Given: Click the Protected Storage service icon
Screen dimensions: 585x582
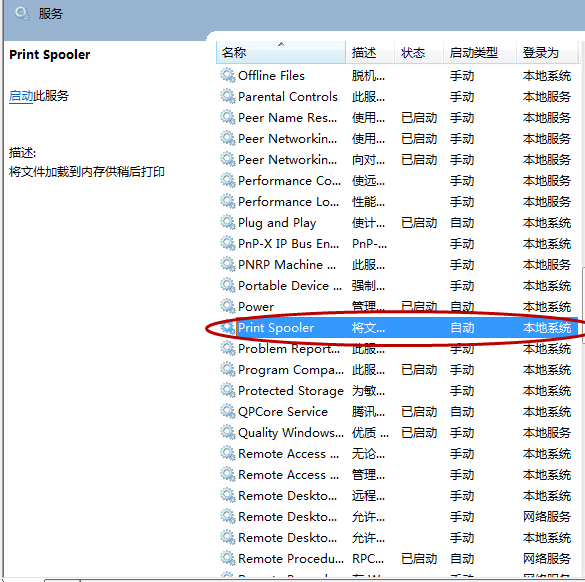Looking at the screenshot, I should coord(228,391).
